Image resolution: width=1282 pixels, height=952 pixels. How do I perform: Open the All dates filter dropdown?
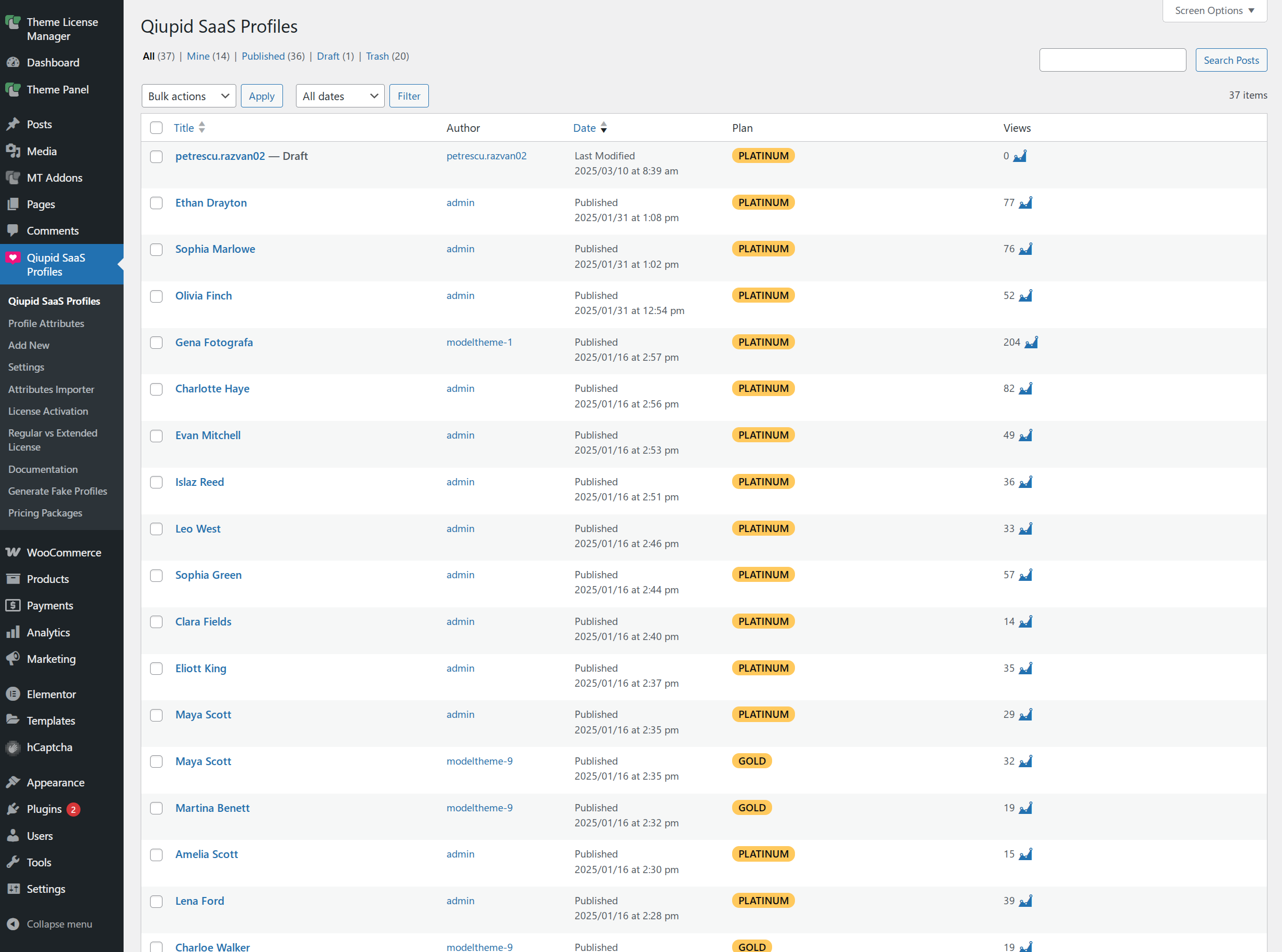point(340,96)
